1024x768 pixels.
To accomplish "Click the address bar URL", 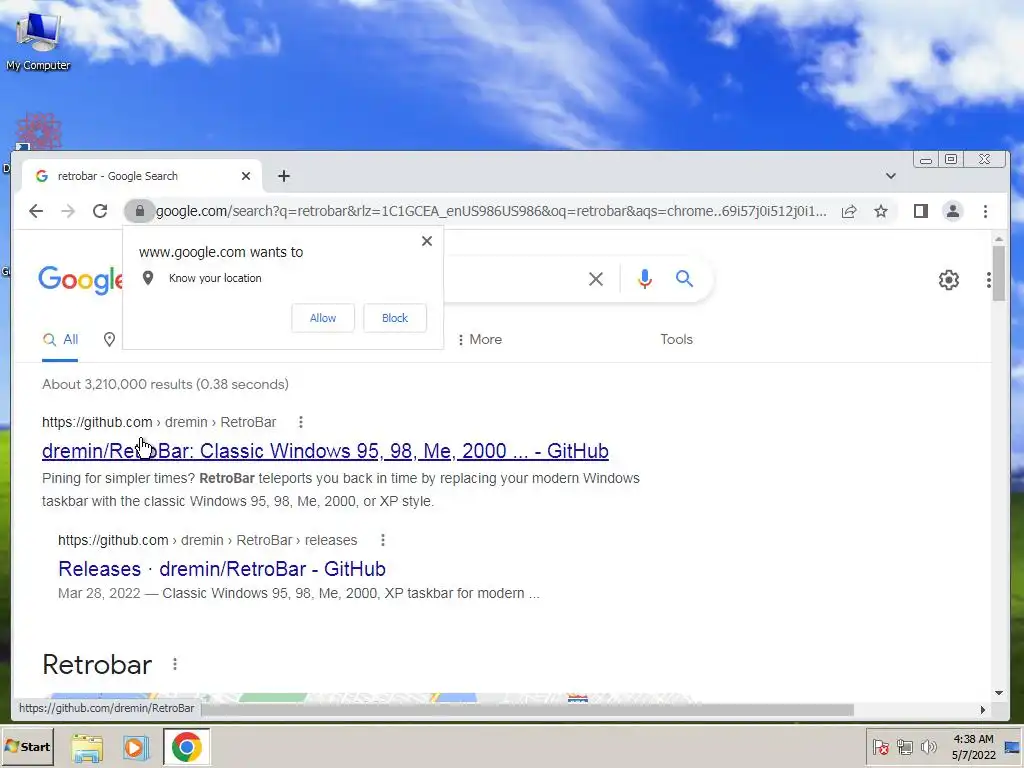I will [x=491, y=211].
